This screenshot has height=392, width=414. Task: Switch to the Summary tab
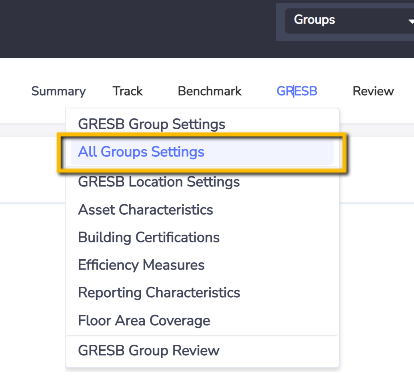(x=58, y=91)
